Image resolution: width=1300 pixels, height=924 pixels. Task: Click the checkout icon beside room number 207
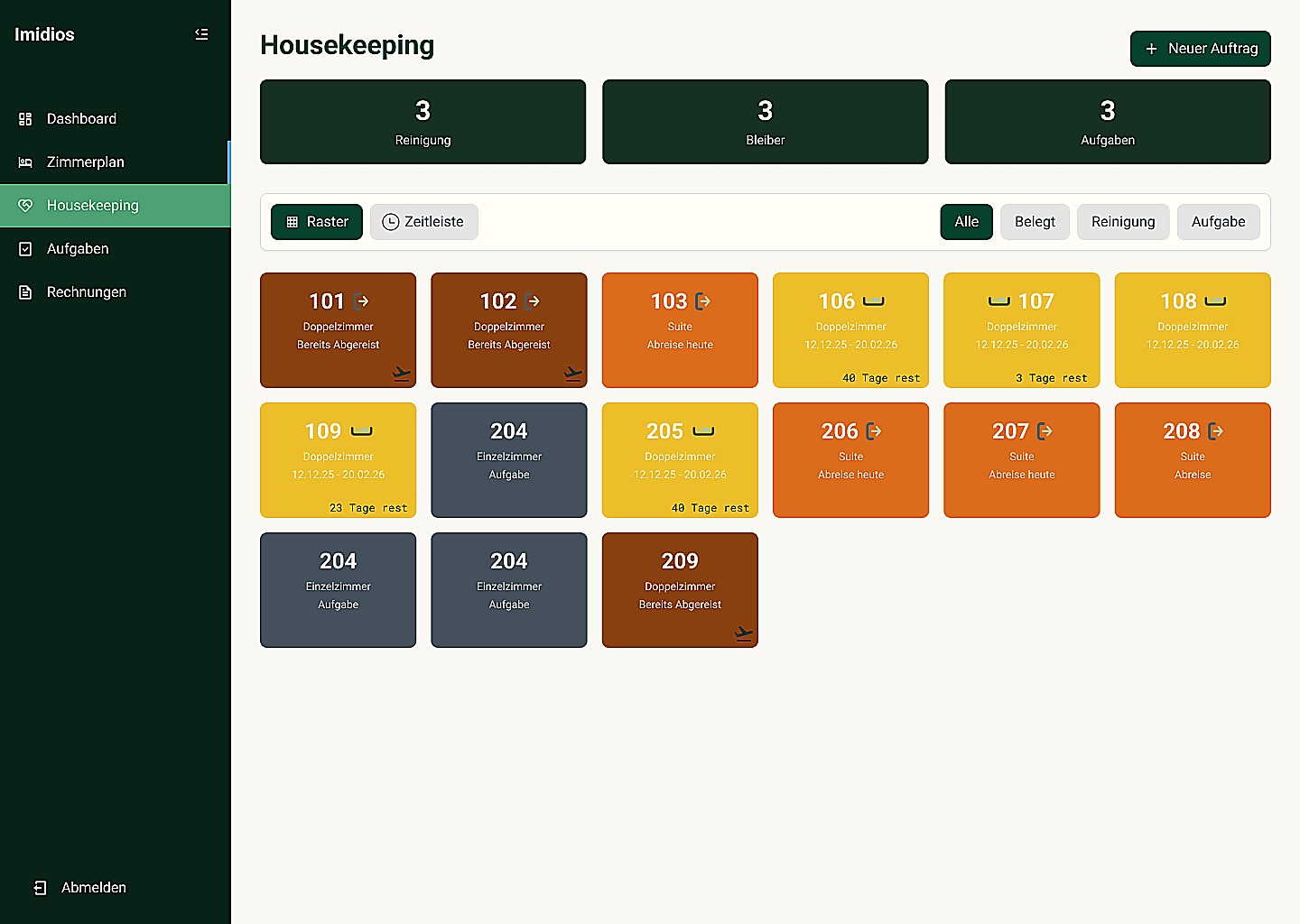pyautogui.click(x=1045, y=431)
